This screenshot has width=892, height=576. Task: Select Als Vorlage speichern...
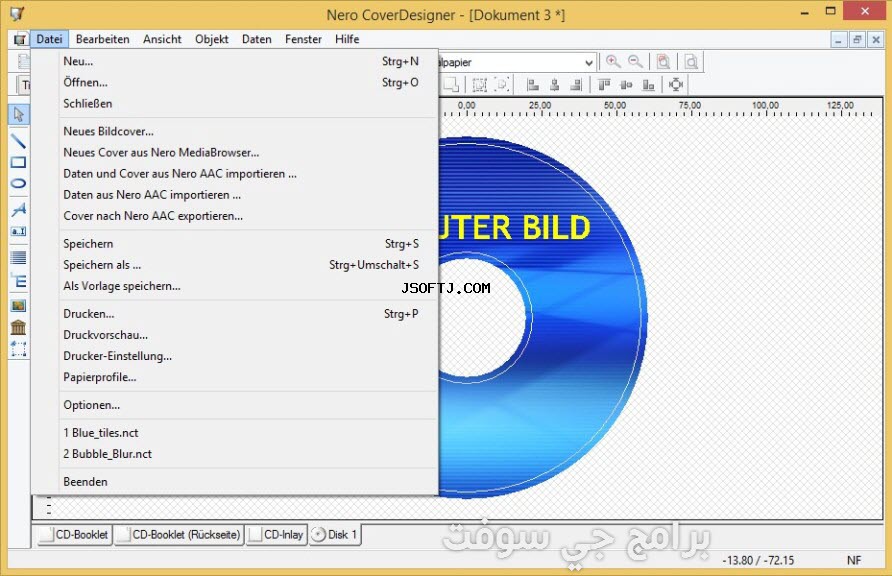(234, 285)
